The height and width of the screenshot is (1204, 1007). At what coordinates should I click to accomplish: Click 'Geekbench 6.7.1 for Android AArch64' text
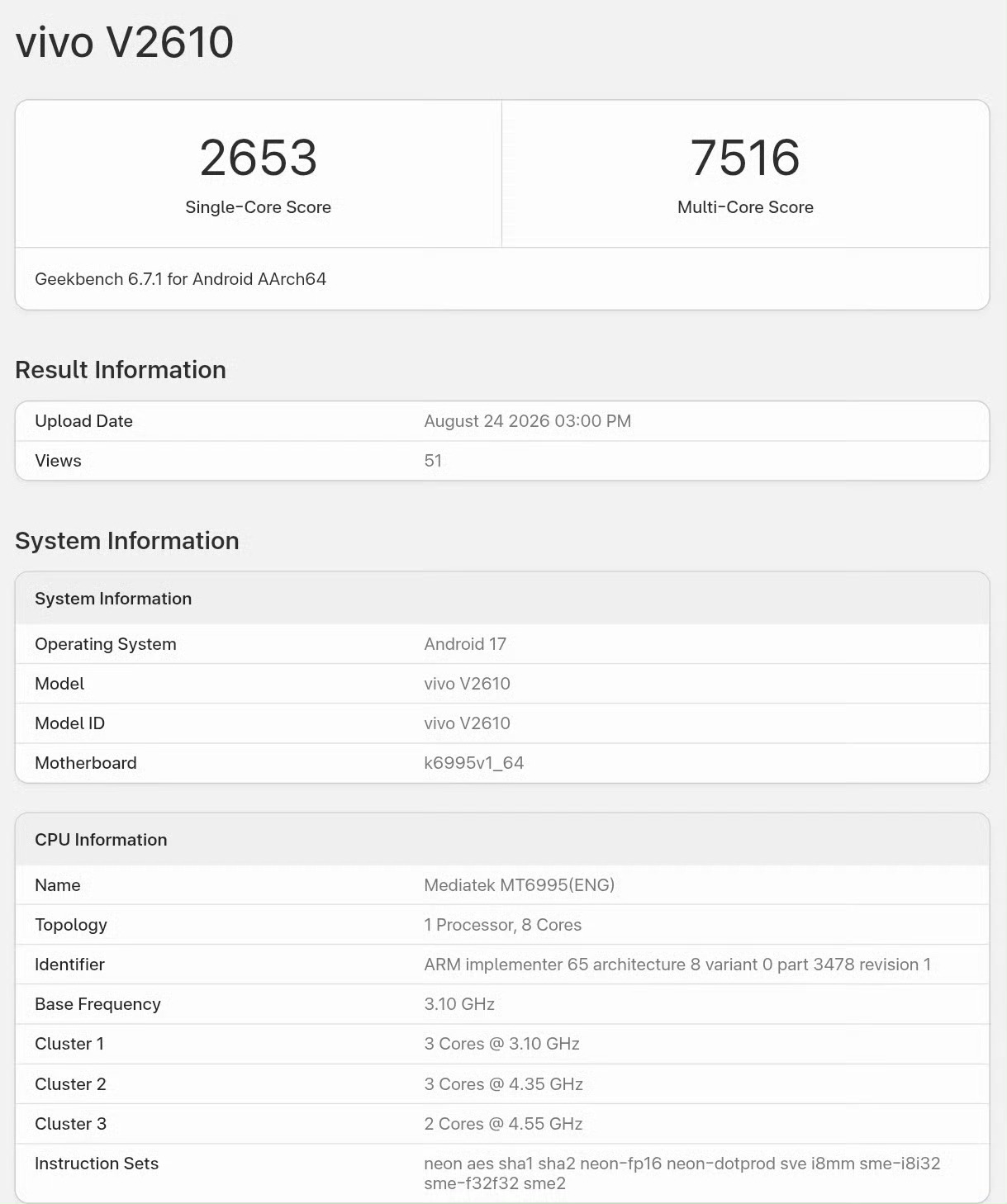[180, 279]
